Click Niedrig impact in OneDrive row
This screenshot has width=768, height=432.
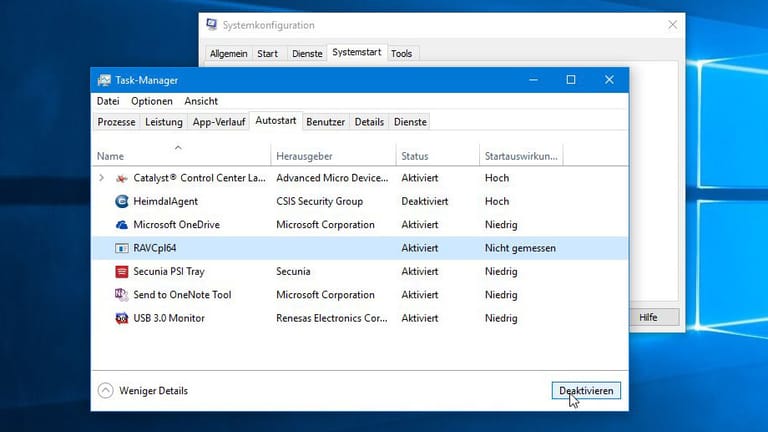point(501,225)
